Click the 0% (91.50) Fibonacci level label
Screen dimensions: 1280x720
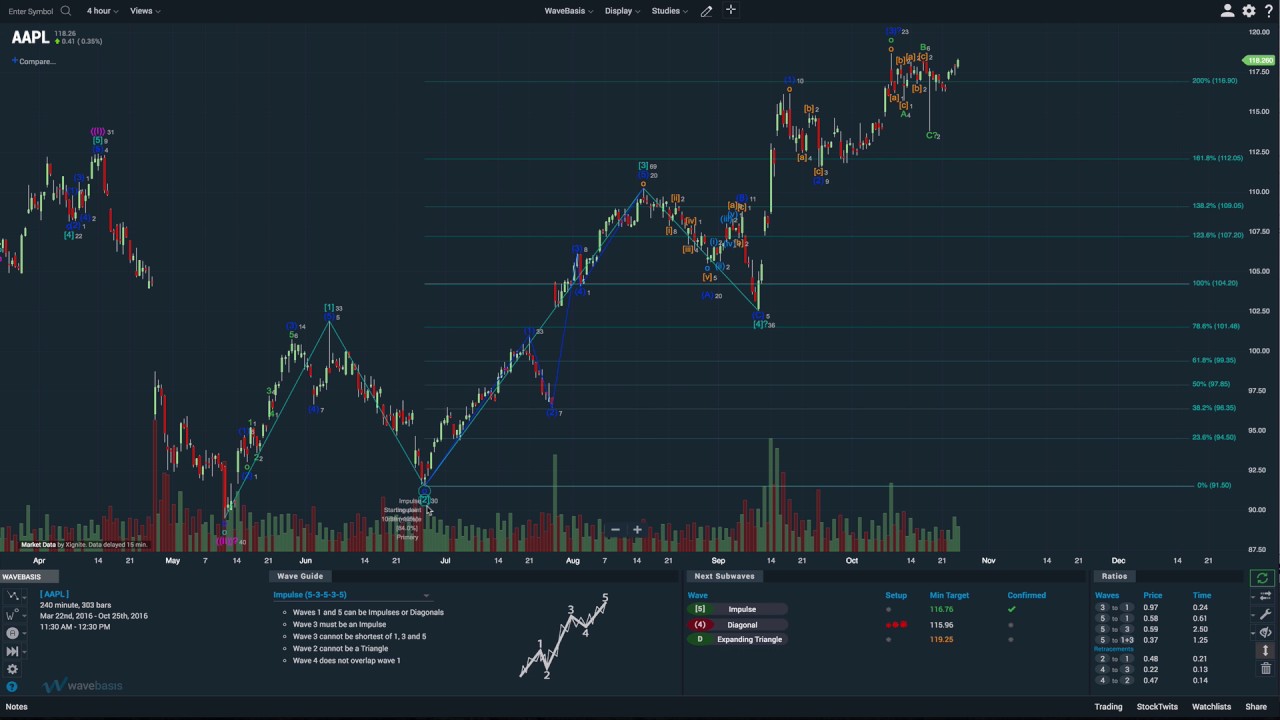(x=1214, y=486)
